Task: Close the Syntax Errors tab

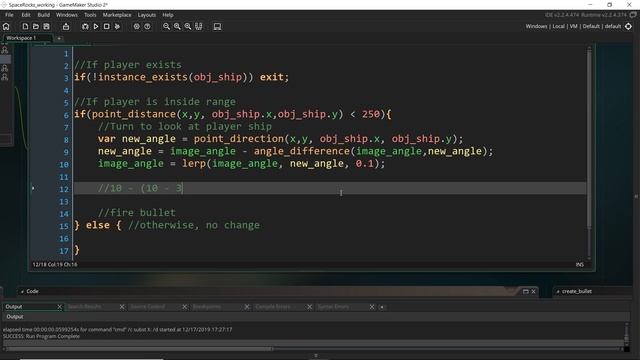Action: click(x=372, y=307)
